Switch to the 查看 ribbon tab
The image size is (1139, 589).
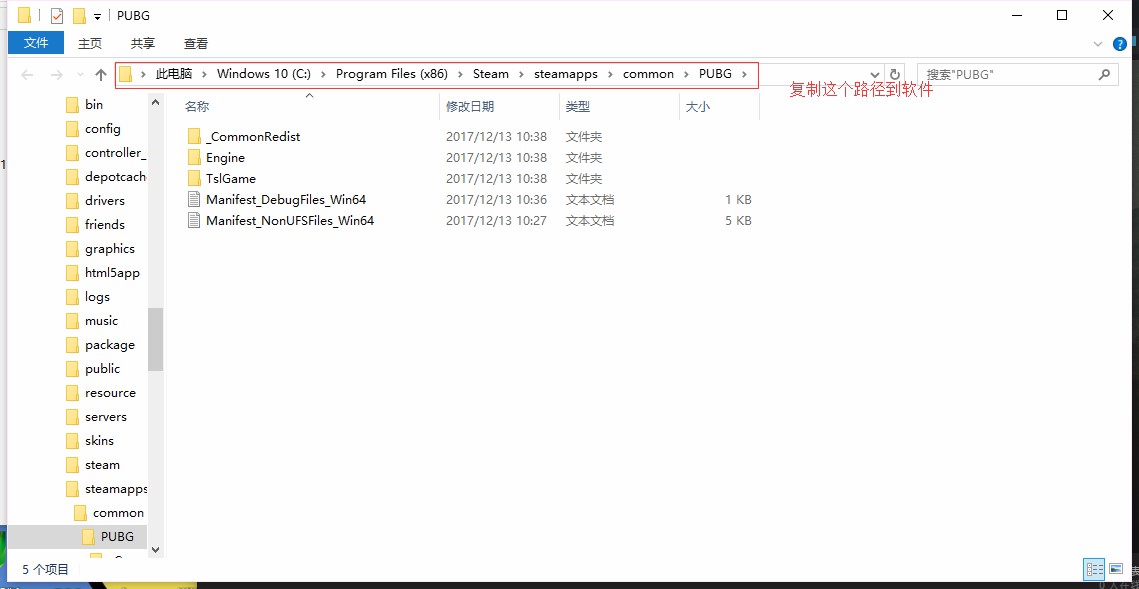pyautogui.click(x=196, y=44)
